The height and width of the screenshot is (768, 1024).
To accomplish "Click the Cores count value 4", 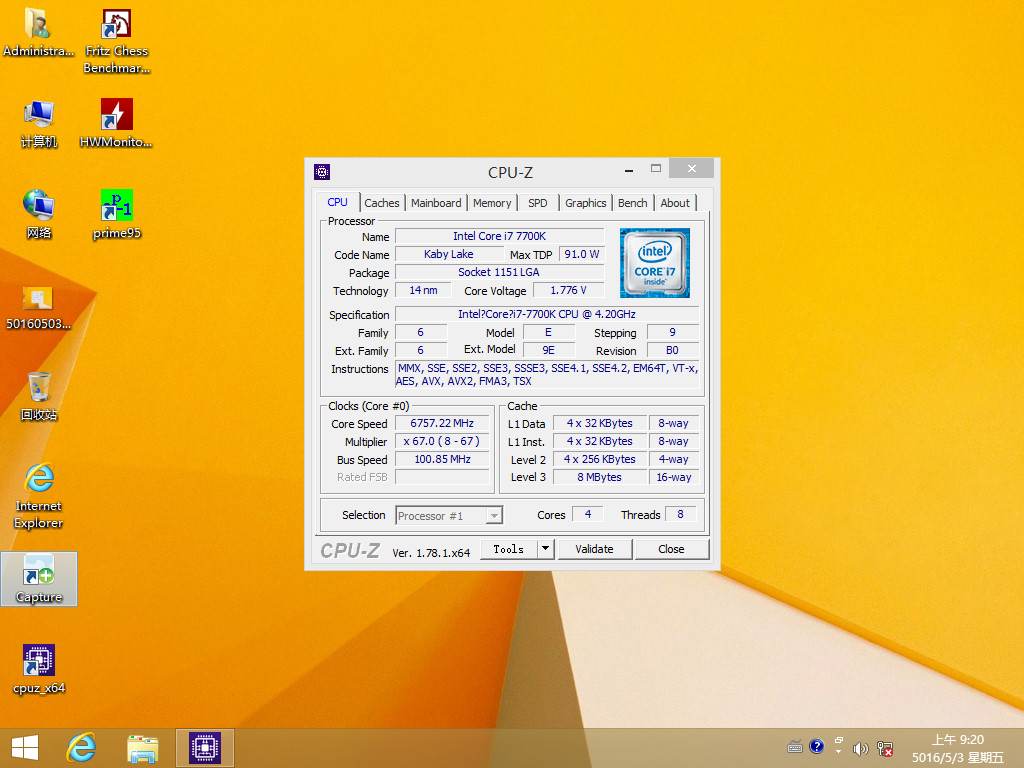I will pyautogui.click(x=588, y=515).
